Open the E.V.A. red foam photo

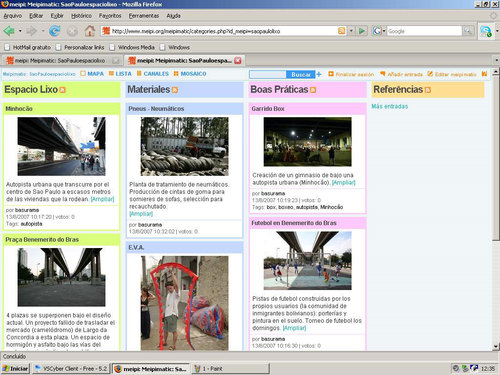[x=184, y=303]
